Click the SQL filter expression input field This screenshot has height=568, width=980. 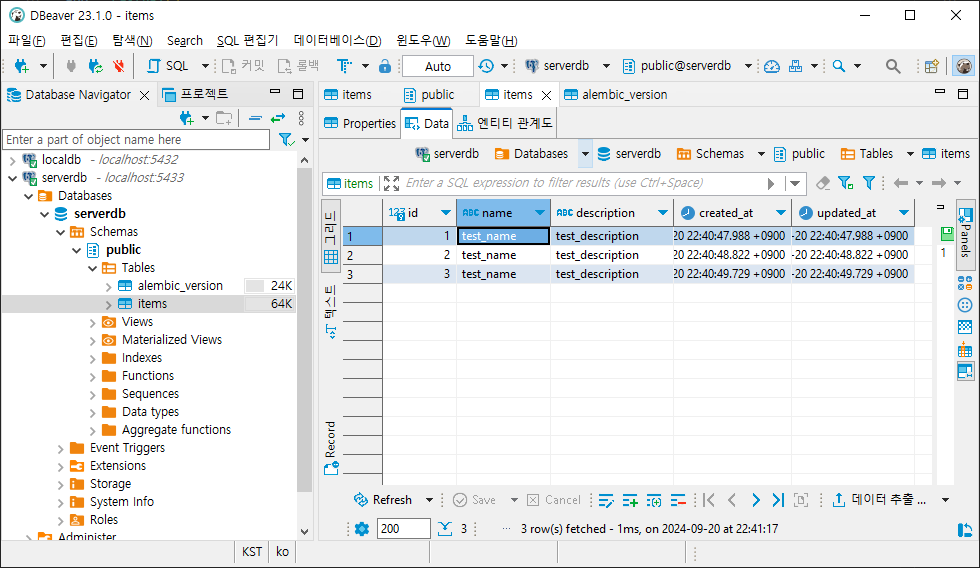tap(581, 183)
